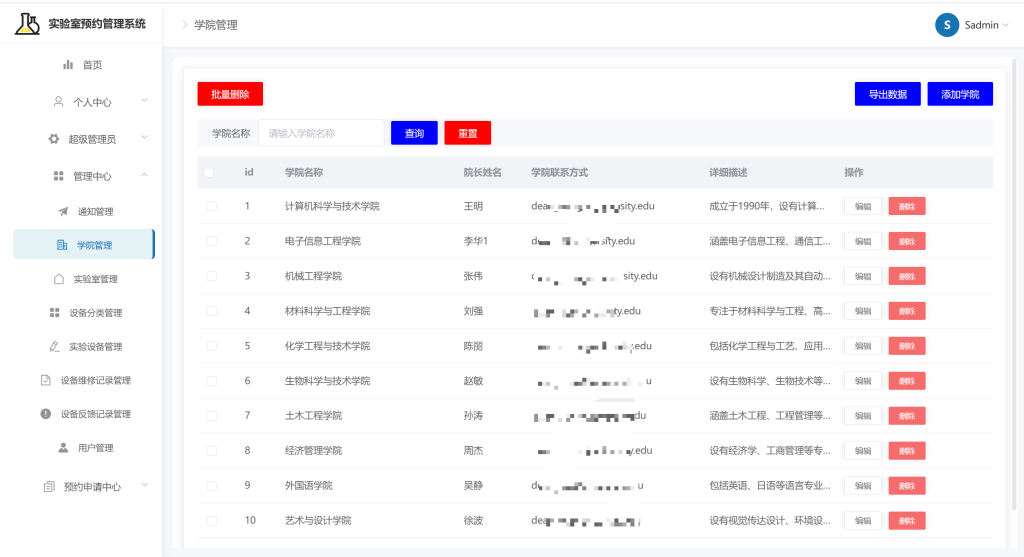Check the row for 材料科学与工程学院
Viewport: 1024px width, 557px height.
click(212, 311)
